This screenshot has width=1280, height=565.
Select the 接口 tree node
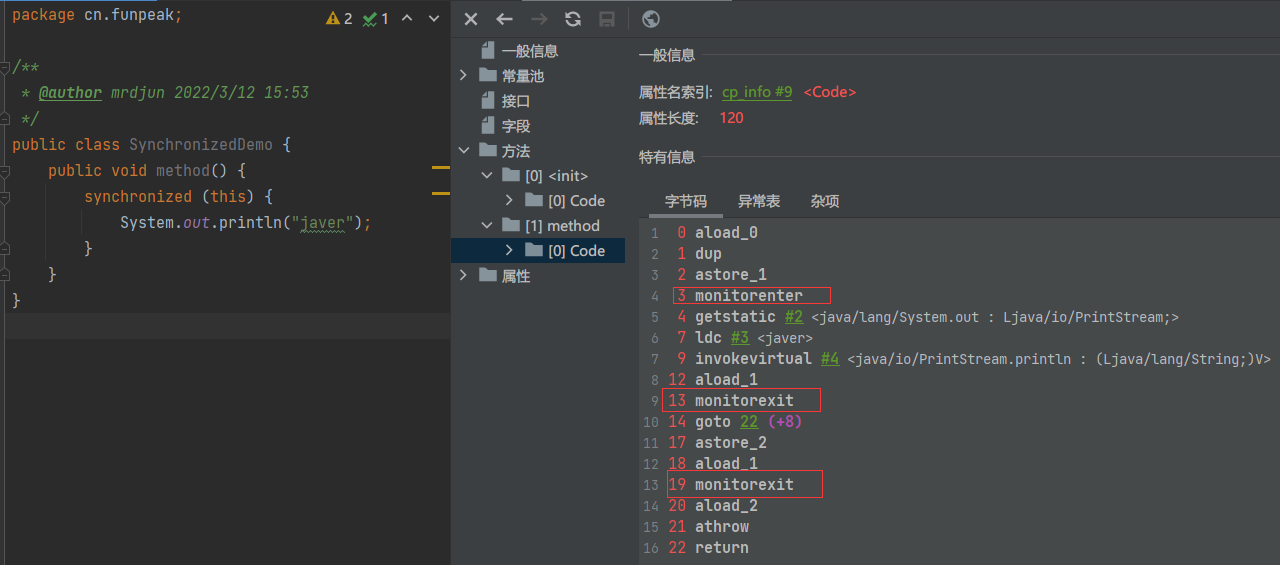click(516, 101)
